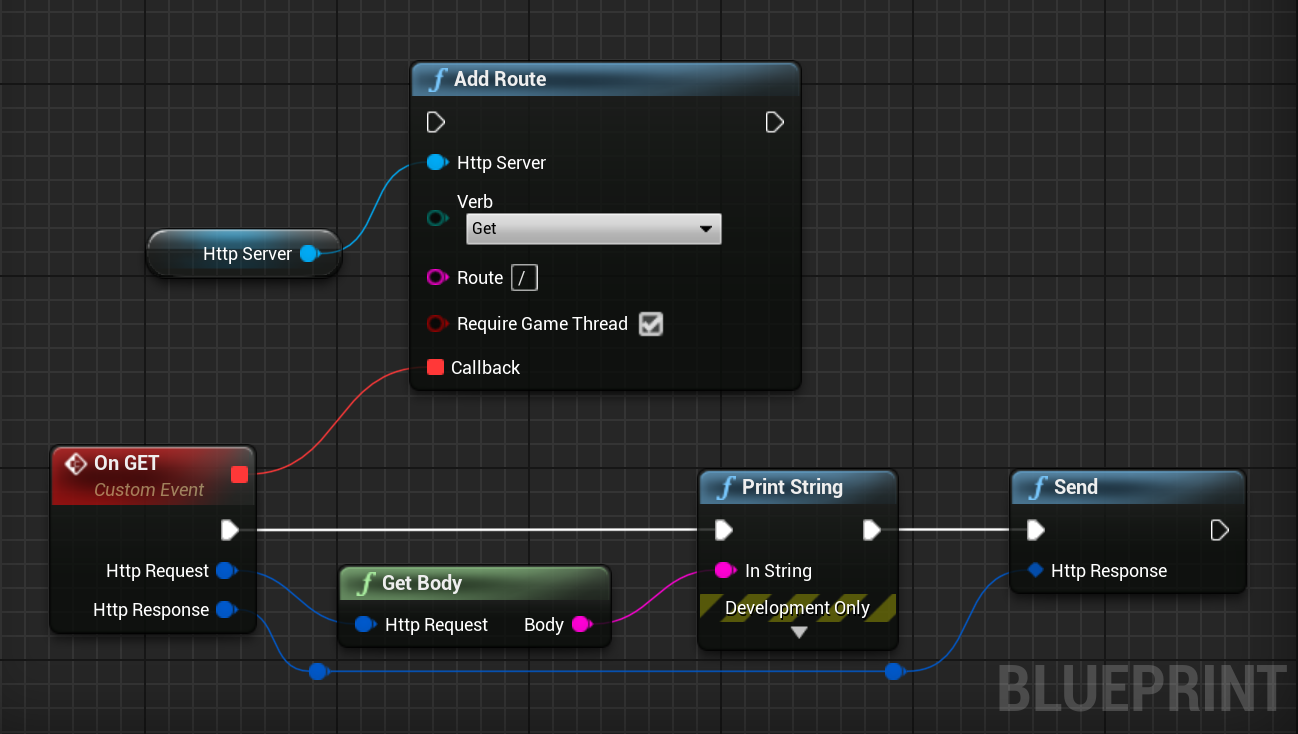Screen dimensions: 1298x734
Task: Click the Route text field containing slash
Action: click(524, 278)
